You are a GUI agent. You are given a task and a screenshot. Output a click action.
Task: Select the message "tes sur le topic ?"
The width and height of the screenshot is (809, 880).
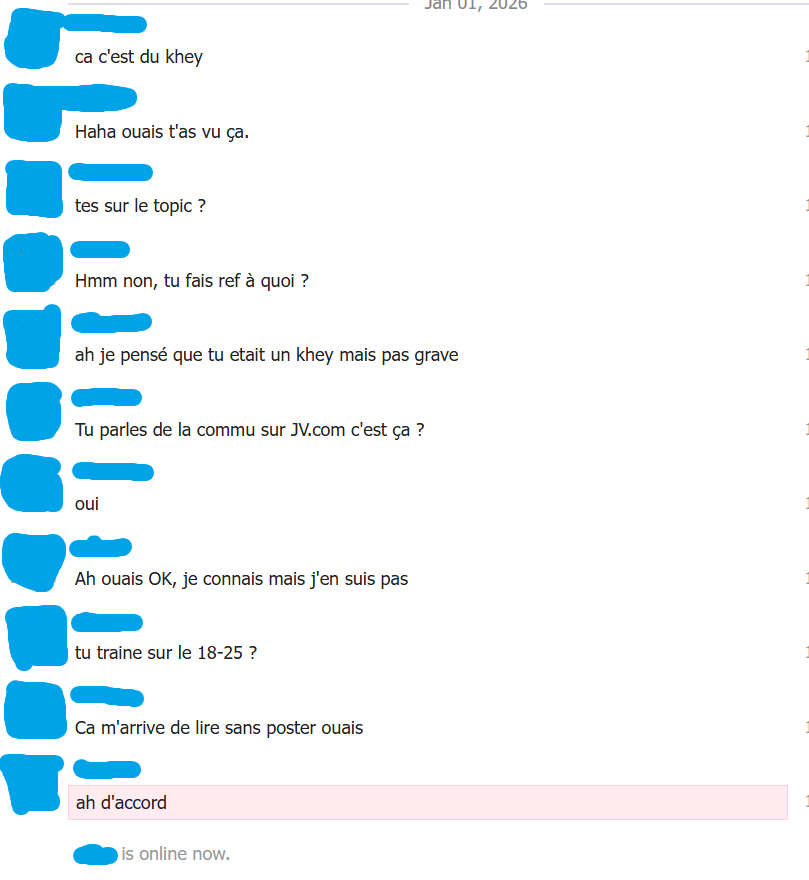[x=140, y=206]
